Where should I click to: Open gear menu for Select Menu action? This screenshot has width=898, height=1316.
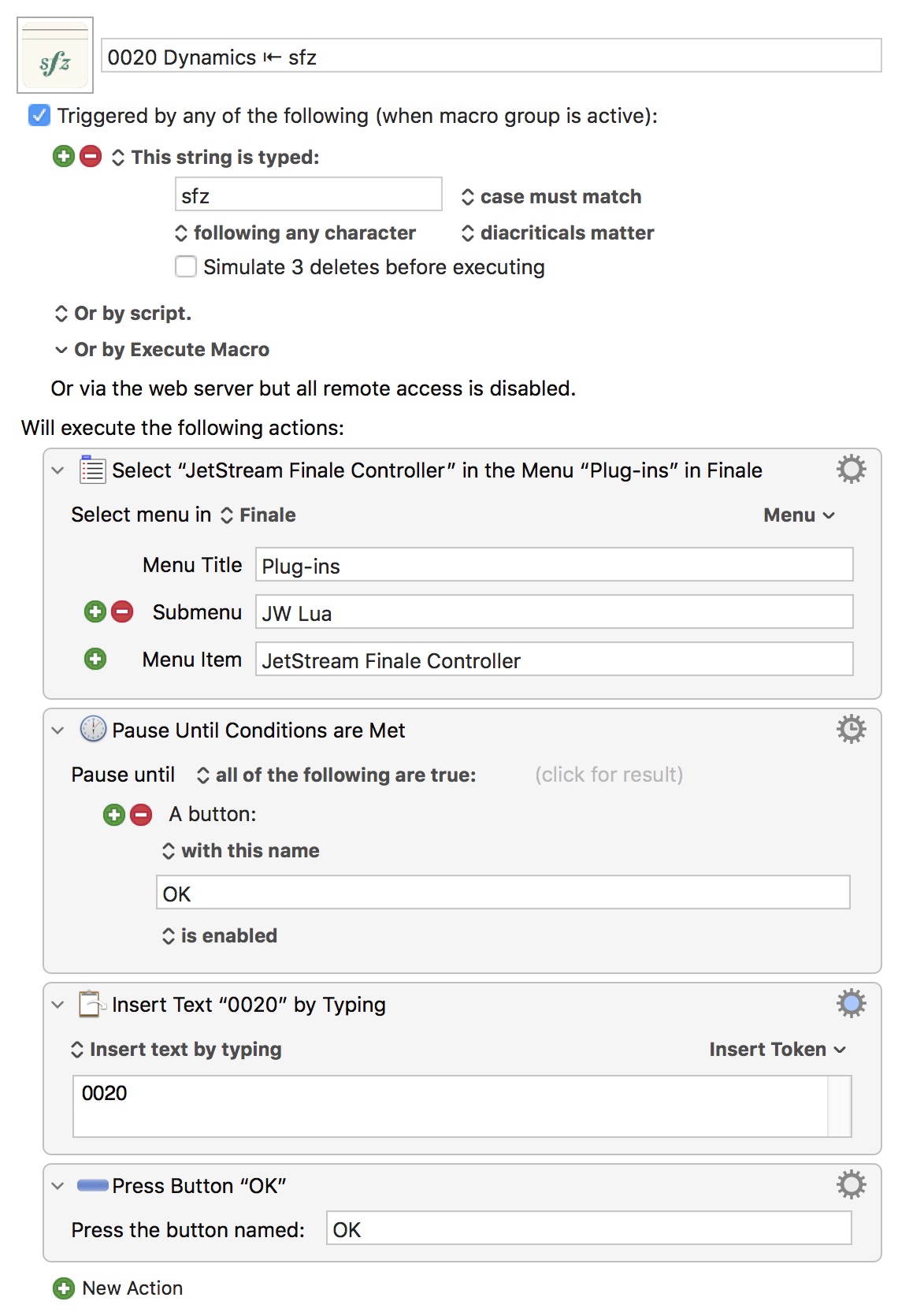coord(851,470)
